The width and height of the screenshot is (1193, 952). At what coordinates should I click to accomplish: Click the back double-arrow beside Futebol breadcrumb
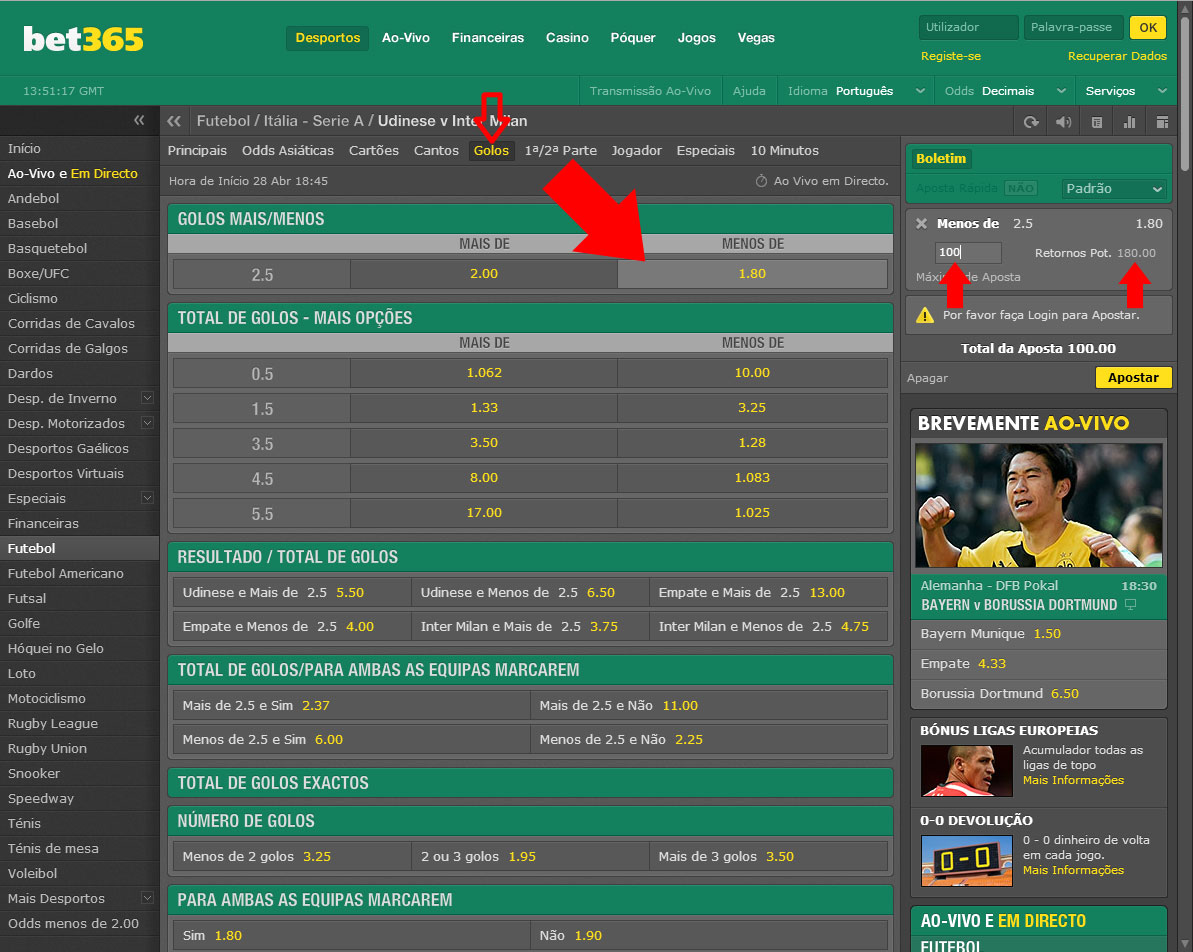[174, 122]
